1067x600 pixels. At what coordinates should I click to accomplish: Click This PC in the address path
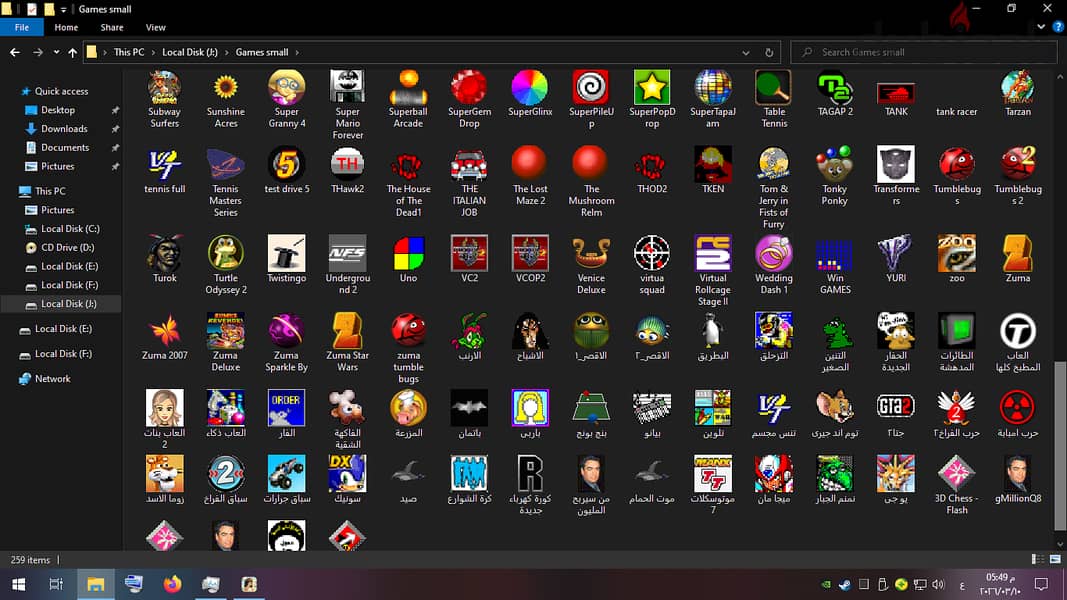click(x=129, y=52)
